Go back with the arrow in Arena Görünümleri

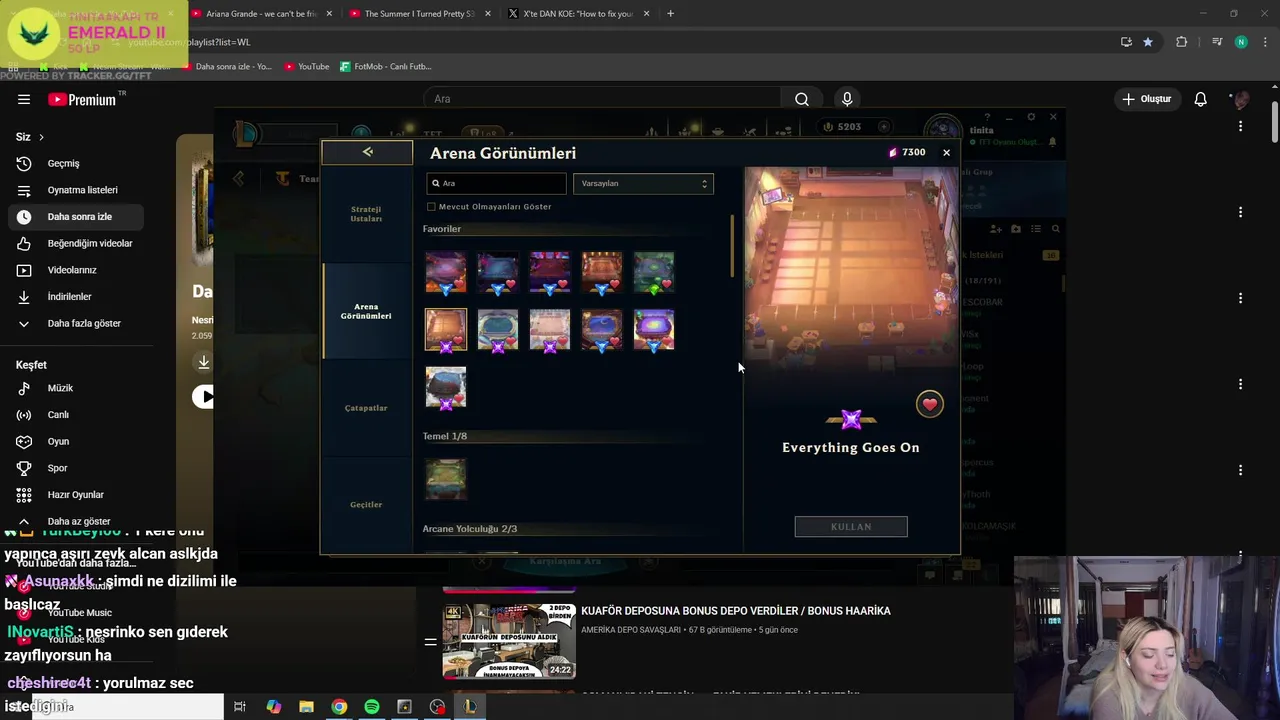[x=367, y=152]
